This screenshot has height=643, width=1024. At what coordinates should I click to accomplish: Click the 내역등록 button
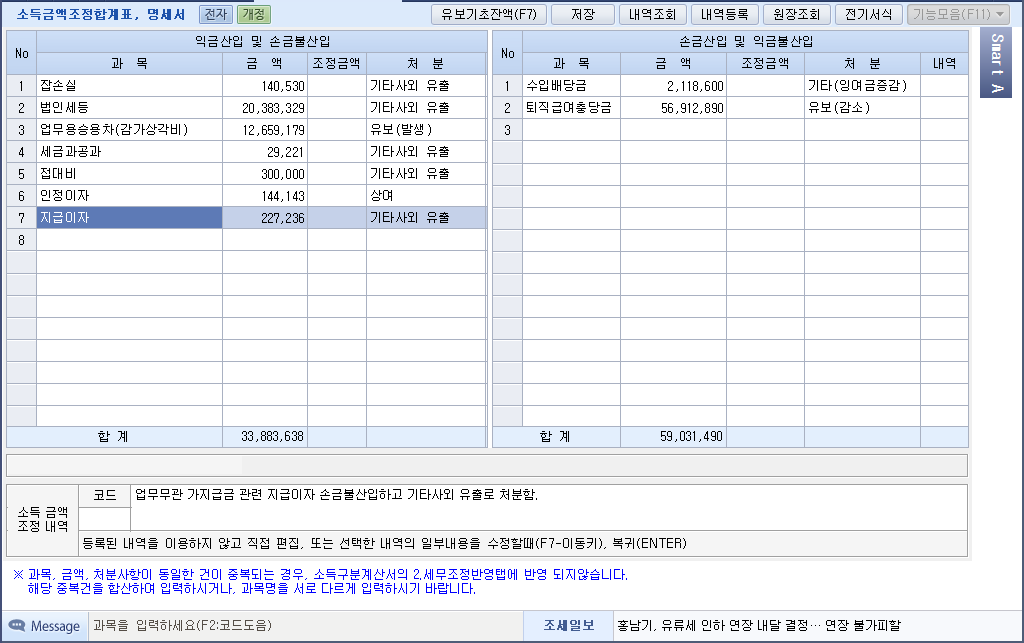click(724, 14)
